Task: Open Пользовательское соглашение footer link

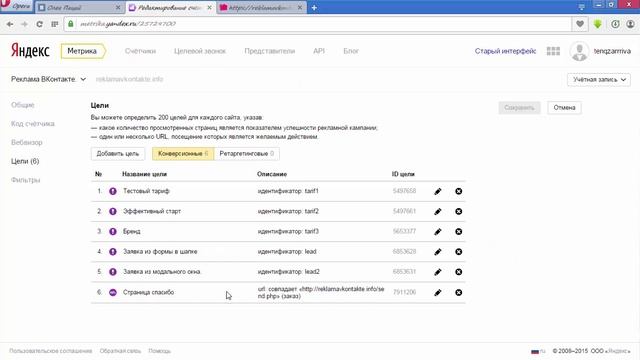Action: (51, 351)
